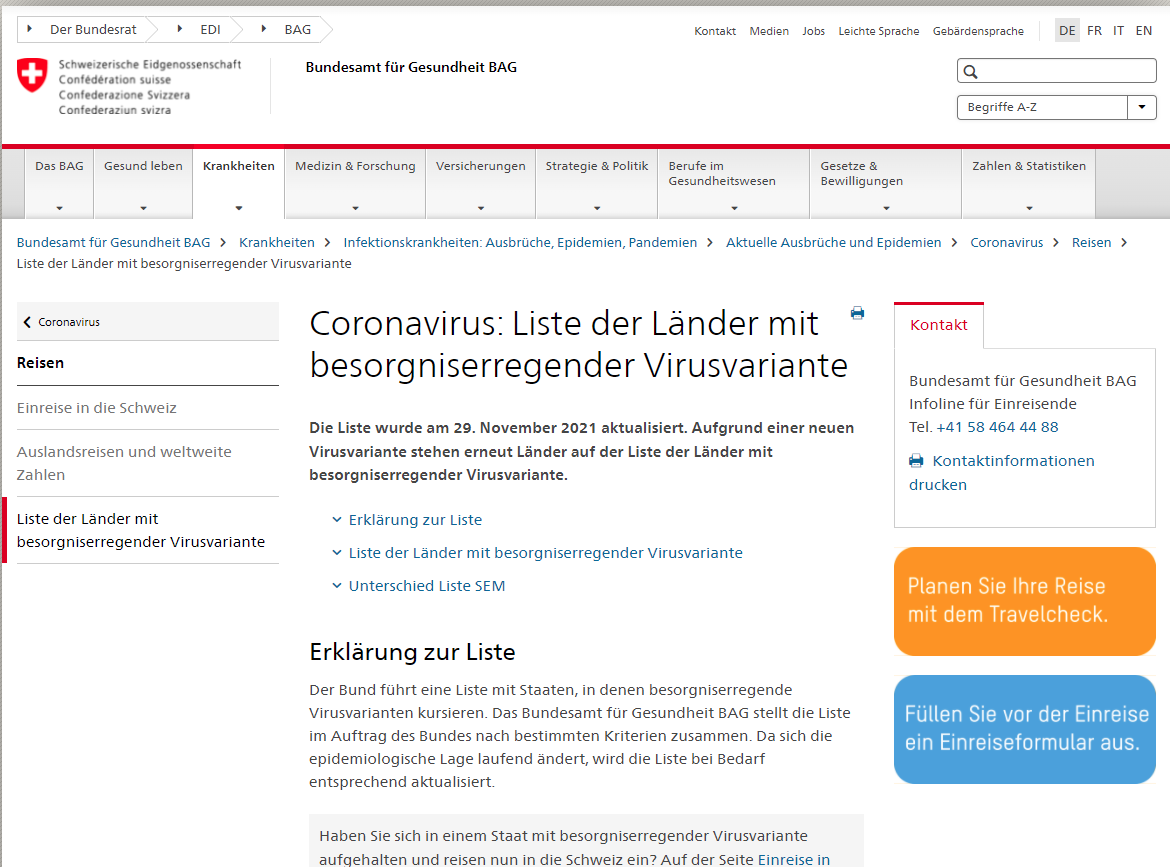Click the Krankheiten breadcrumb link
Screen dimensions: 1170x867
click(277, 242)
